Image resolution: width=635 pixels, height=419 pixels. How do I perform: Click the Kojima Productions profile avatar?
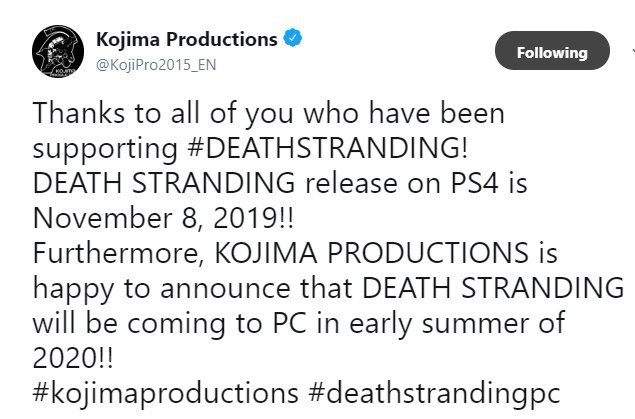pos(58,52)
